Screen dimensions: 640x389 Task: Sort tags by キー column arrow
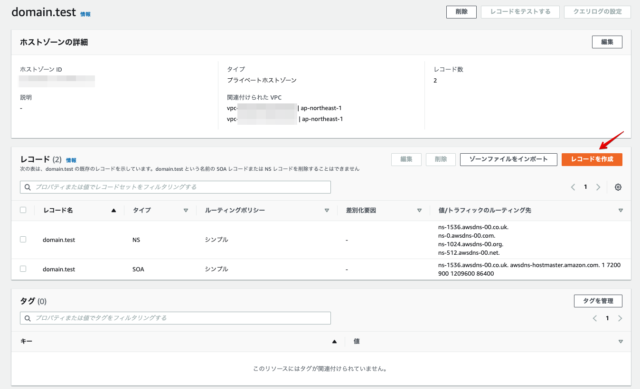point(334,342)
